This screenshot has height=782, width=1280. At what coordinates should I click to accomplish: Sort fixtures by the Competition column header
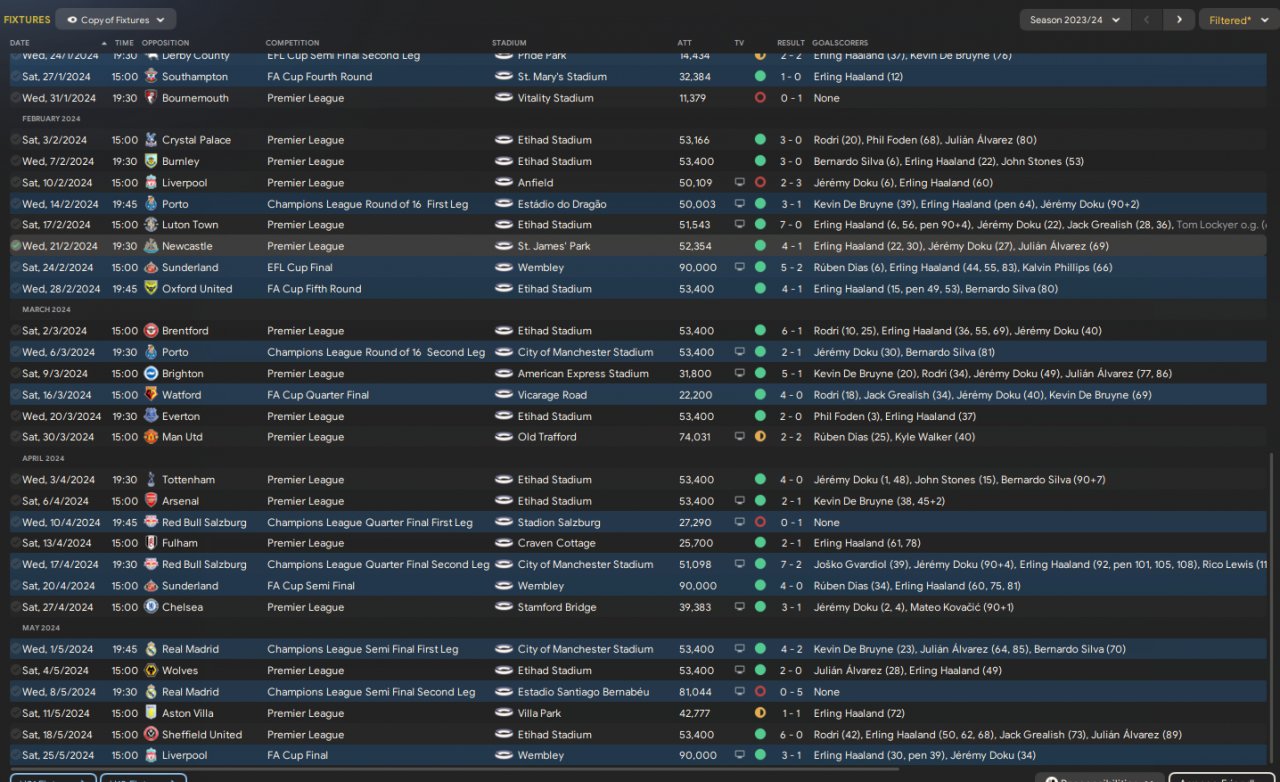(x=292, y=43)
